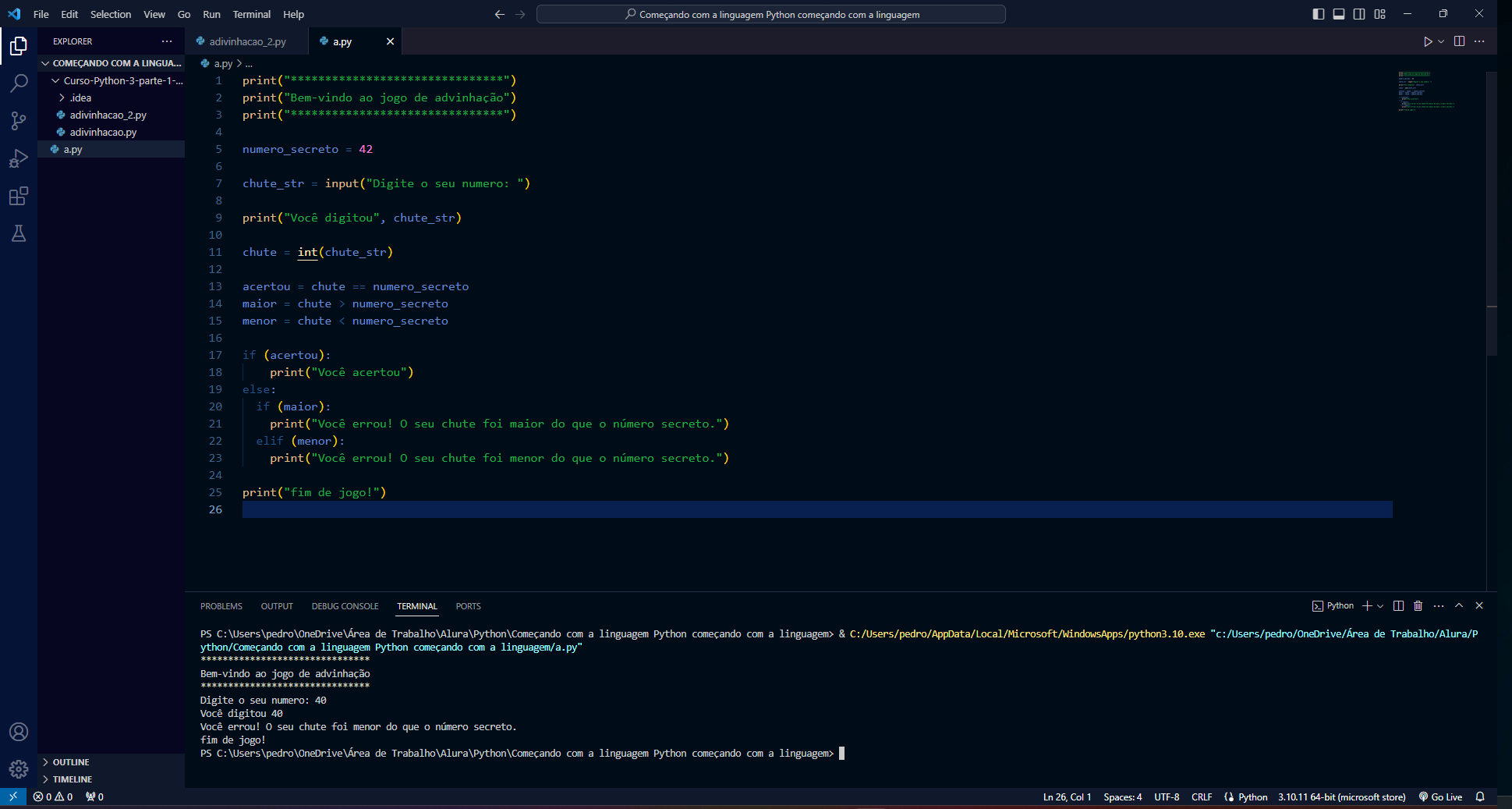
Task: Open the Manage gear icon
Action: tap(19, 769)
